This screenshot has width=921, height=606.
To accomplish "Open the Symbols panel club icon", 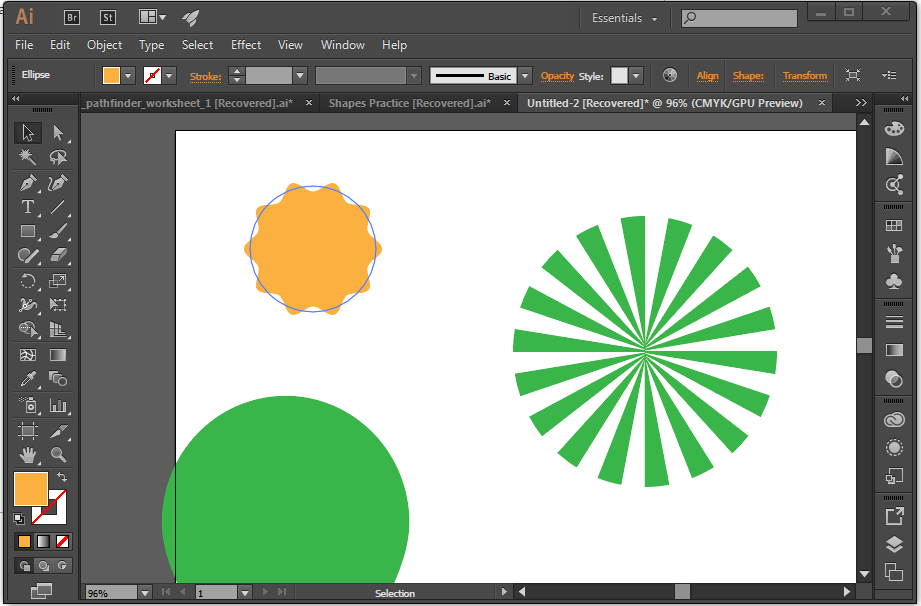I will click(894, 281).
